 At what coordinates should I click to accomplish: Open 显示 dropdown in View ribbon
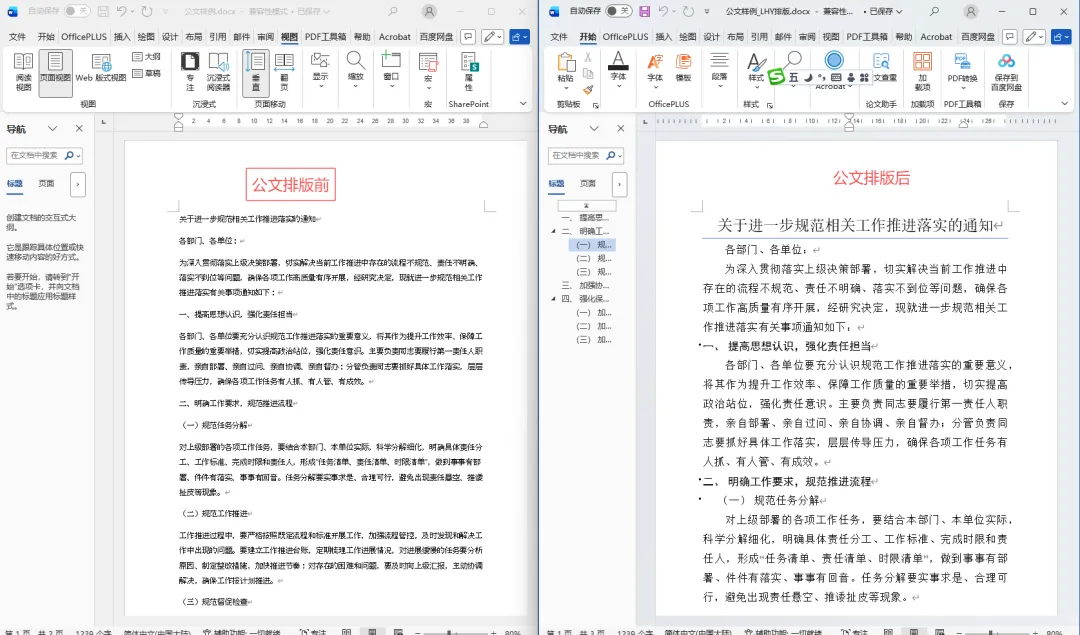pyautogui.click(x=320, y=70)
